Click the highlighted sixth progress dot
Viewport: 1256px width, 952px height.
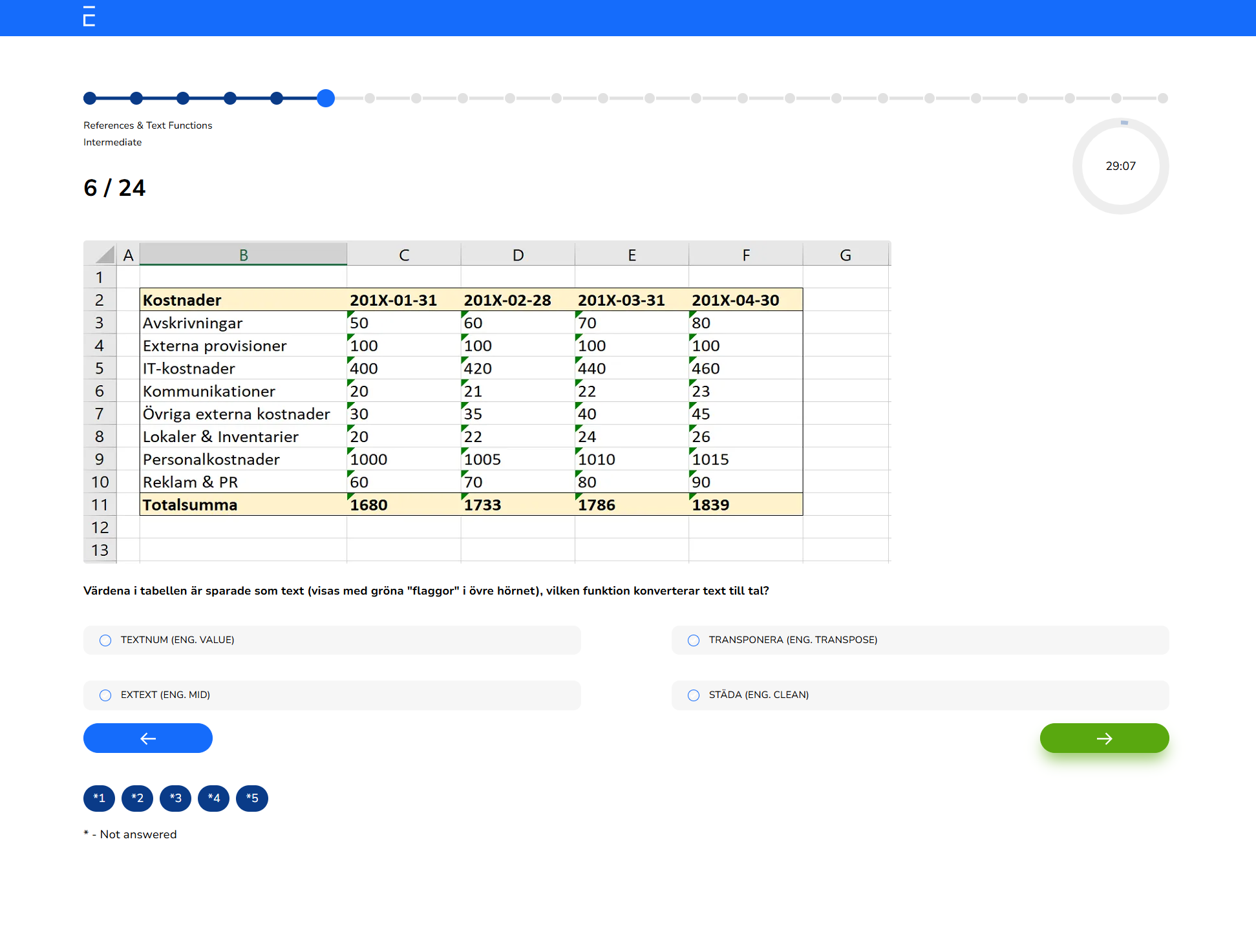tap(326, 98)
